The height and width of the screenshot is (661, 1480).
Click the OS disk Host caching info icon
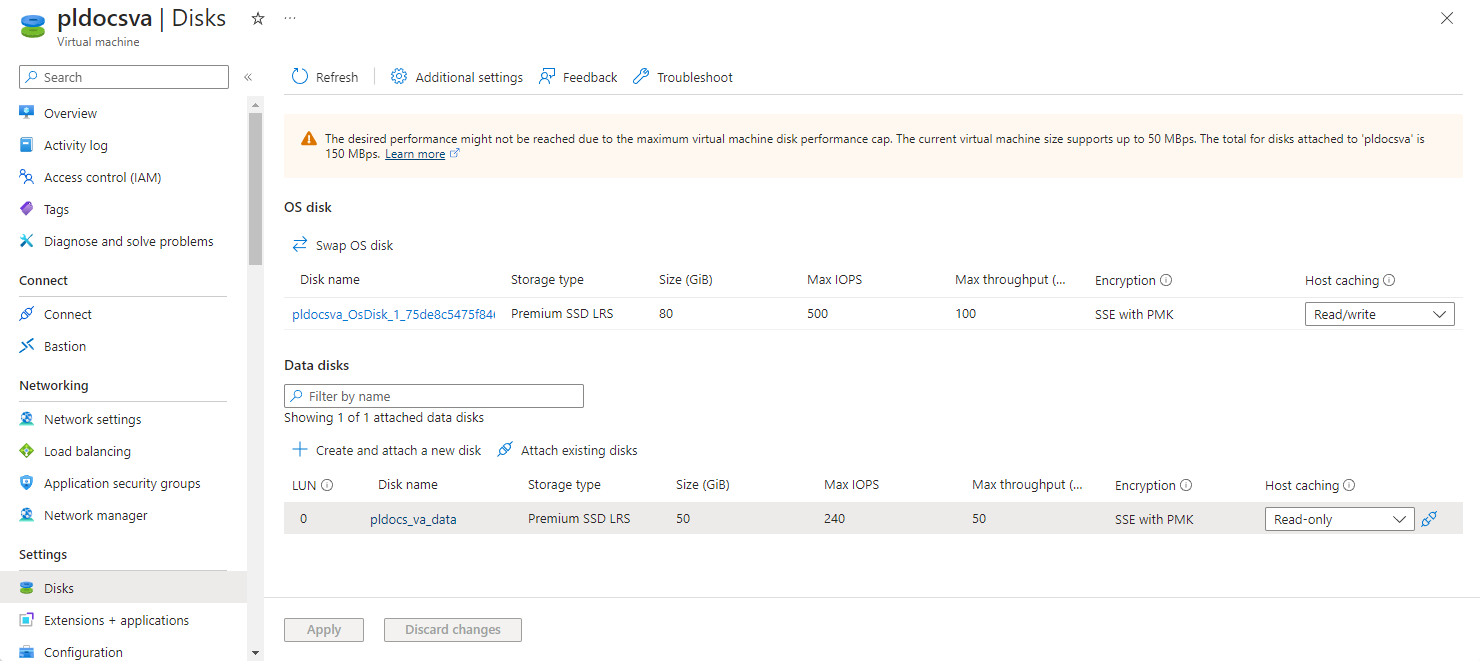[x=1389, y=281]
